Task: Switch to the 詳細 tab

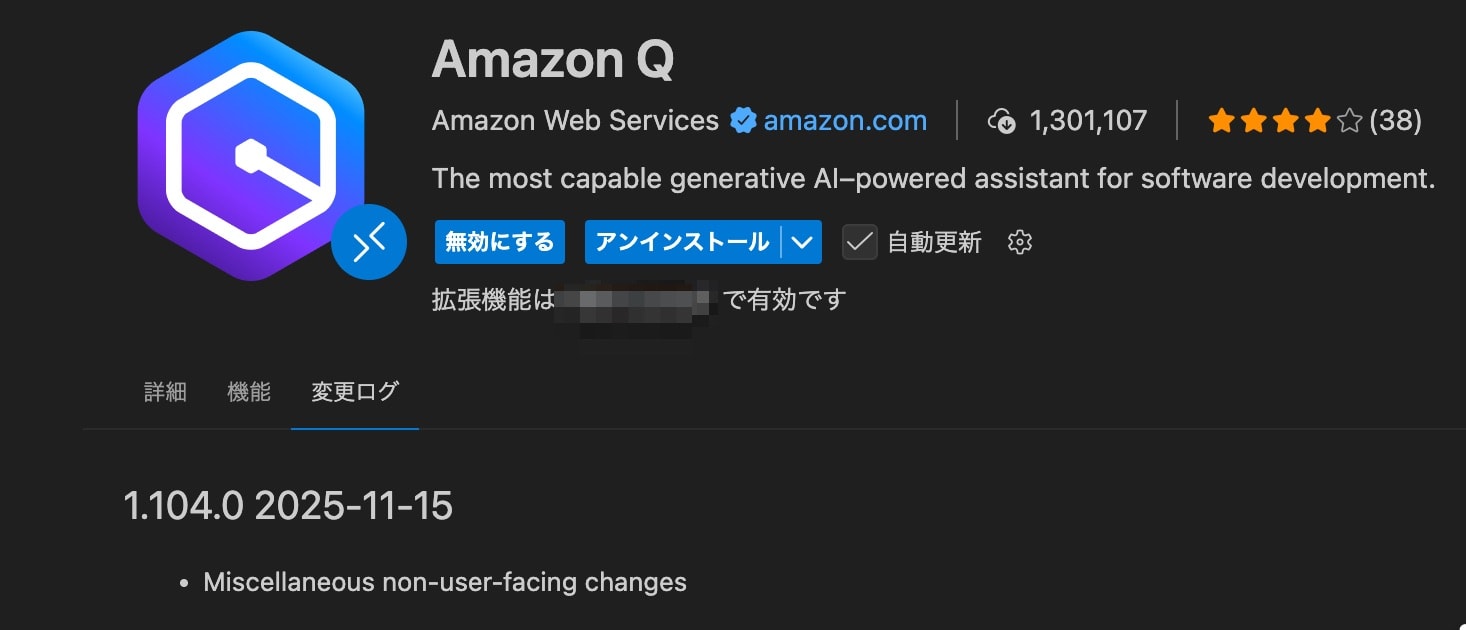Action: [165, 392]
